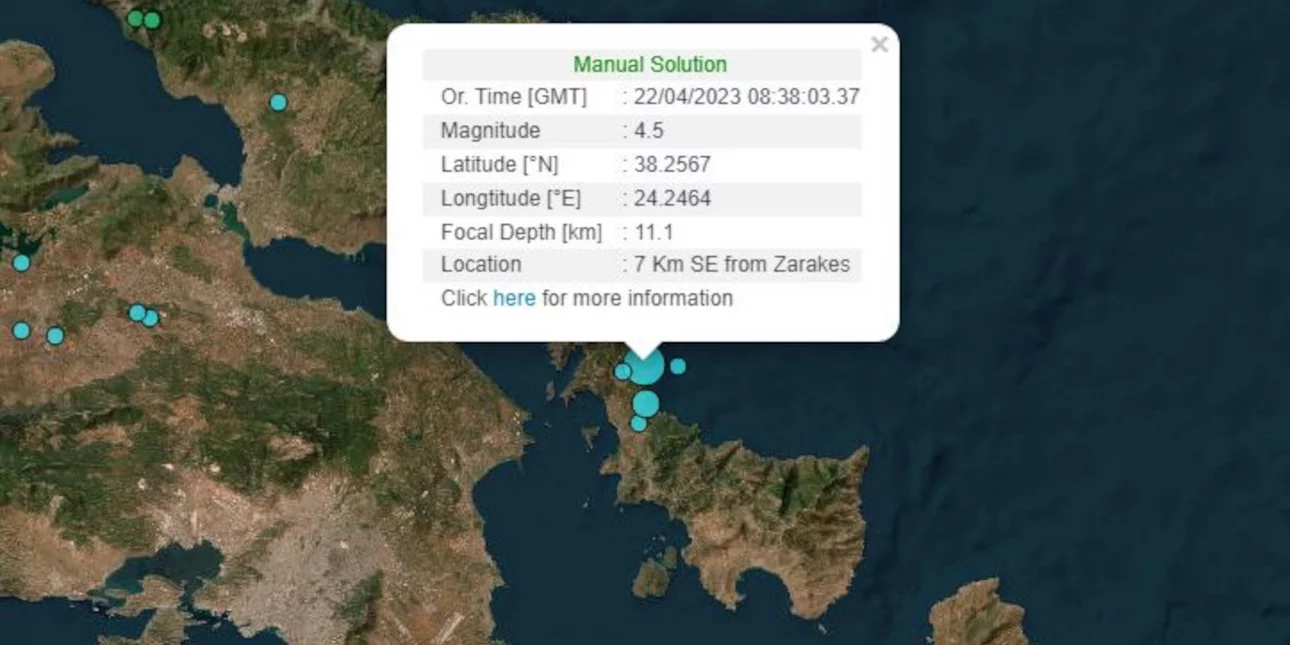Select the right green earthquake marker of the pair
Screen dimensions: 1290x645
click(x=152, y=20)
